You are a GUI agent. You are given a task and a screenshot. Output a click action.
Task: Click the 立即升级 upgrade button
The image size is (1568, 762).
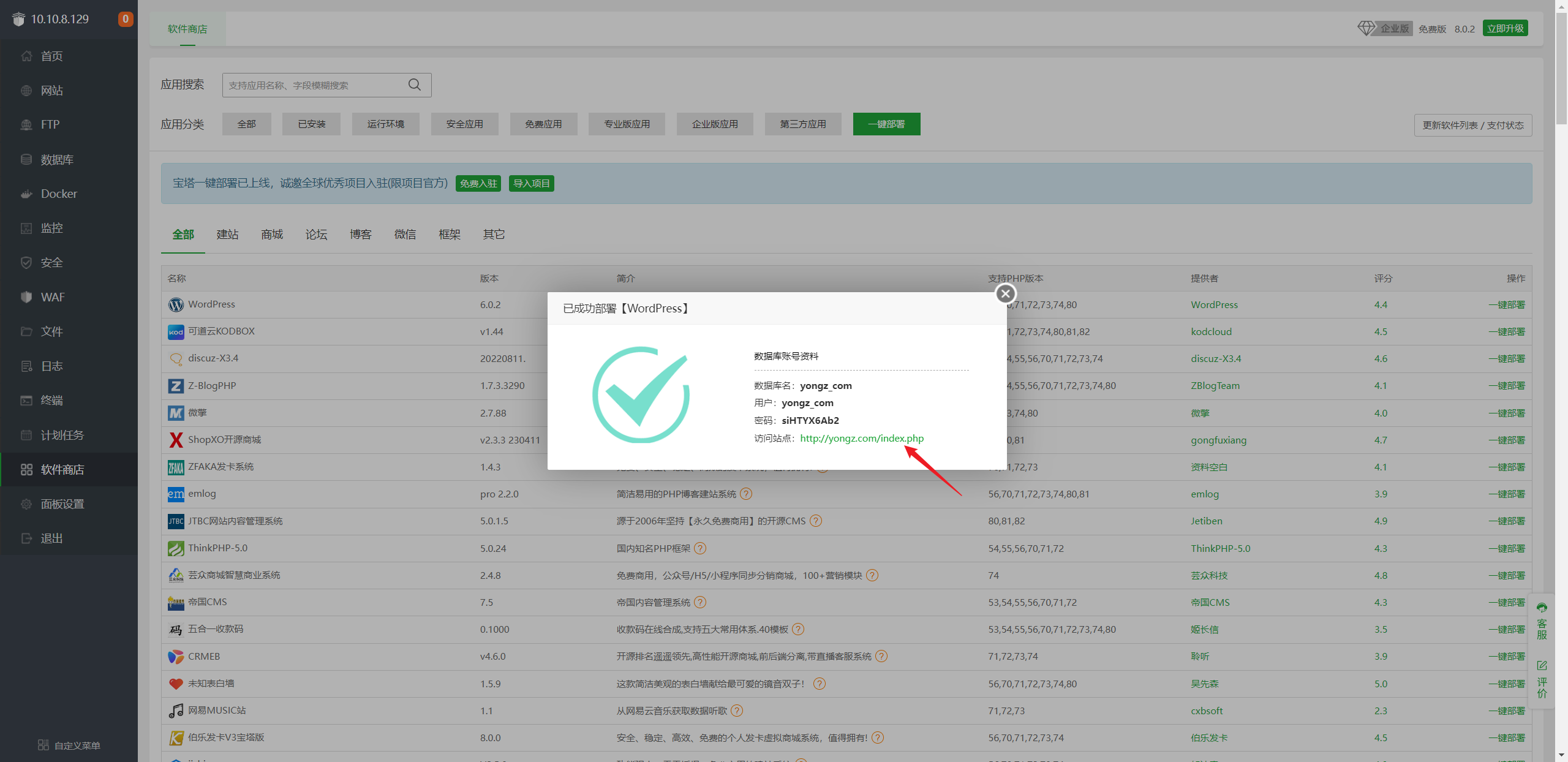click(1505, 28)
